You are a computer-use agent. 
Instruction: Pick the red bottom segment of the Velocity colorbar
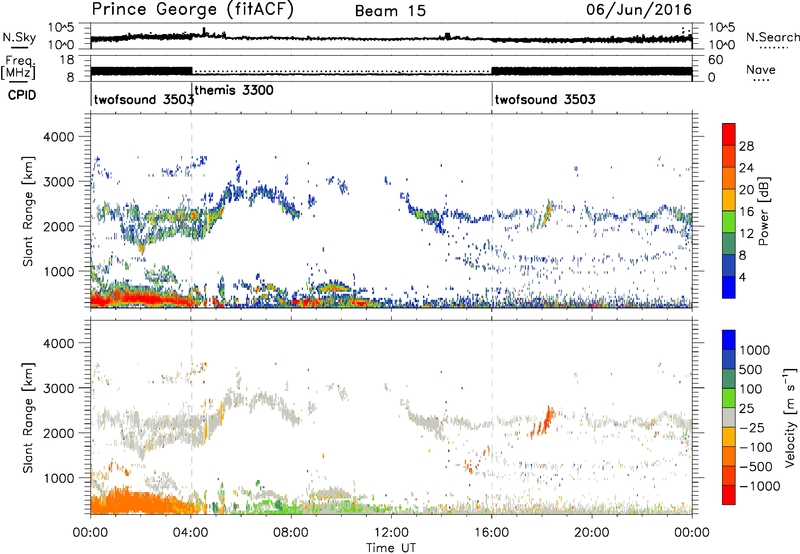(729, 495)
